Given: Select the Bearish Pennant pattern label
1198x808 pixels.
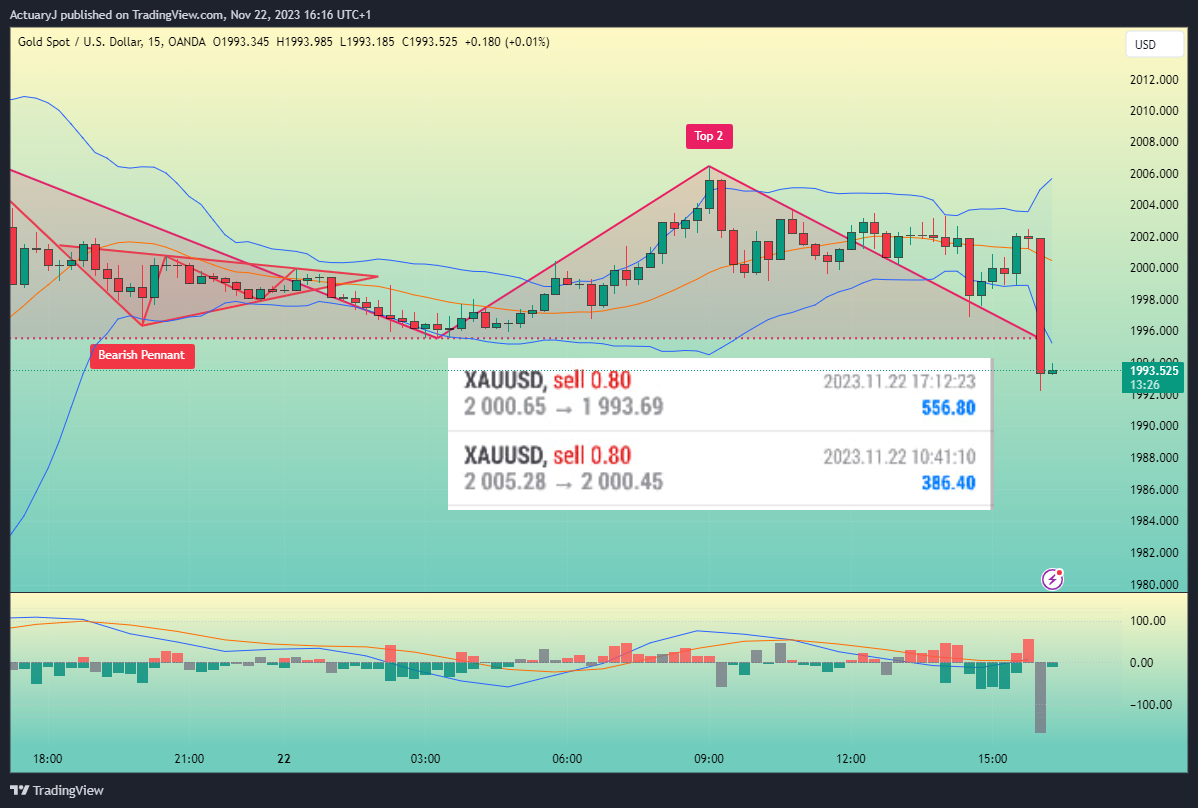Looking at the screenshot, I should click(142, 355).
